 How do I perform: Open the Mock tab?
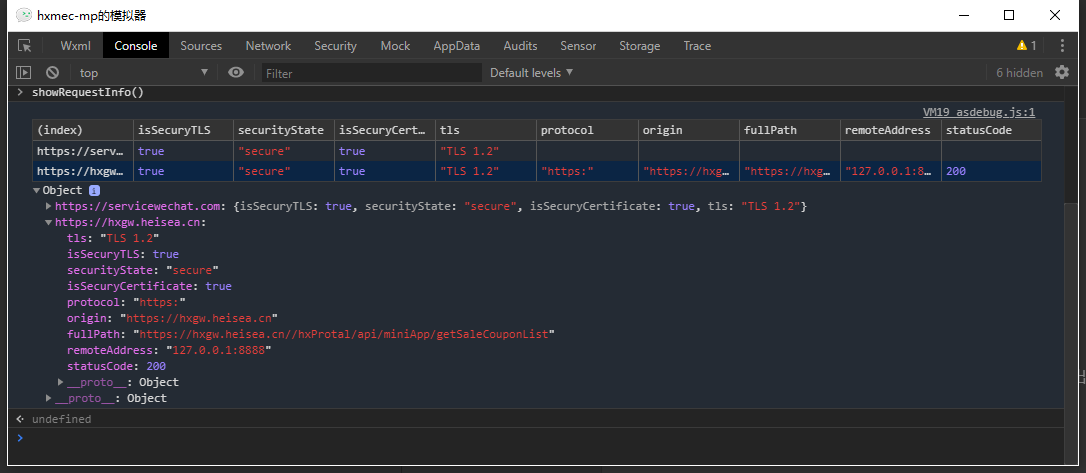[395, 46]
